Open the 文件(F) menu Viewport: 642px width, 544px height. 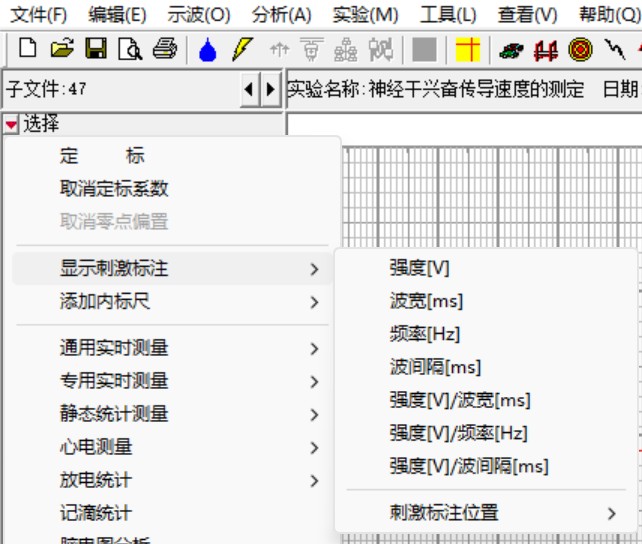tap(38, 15)
